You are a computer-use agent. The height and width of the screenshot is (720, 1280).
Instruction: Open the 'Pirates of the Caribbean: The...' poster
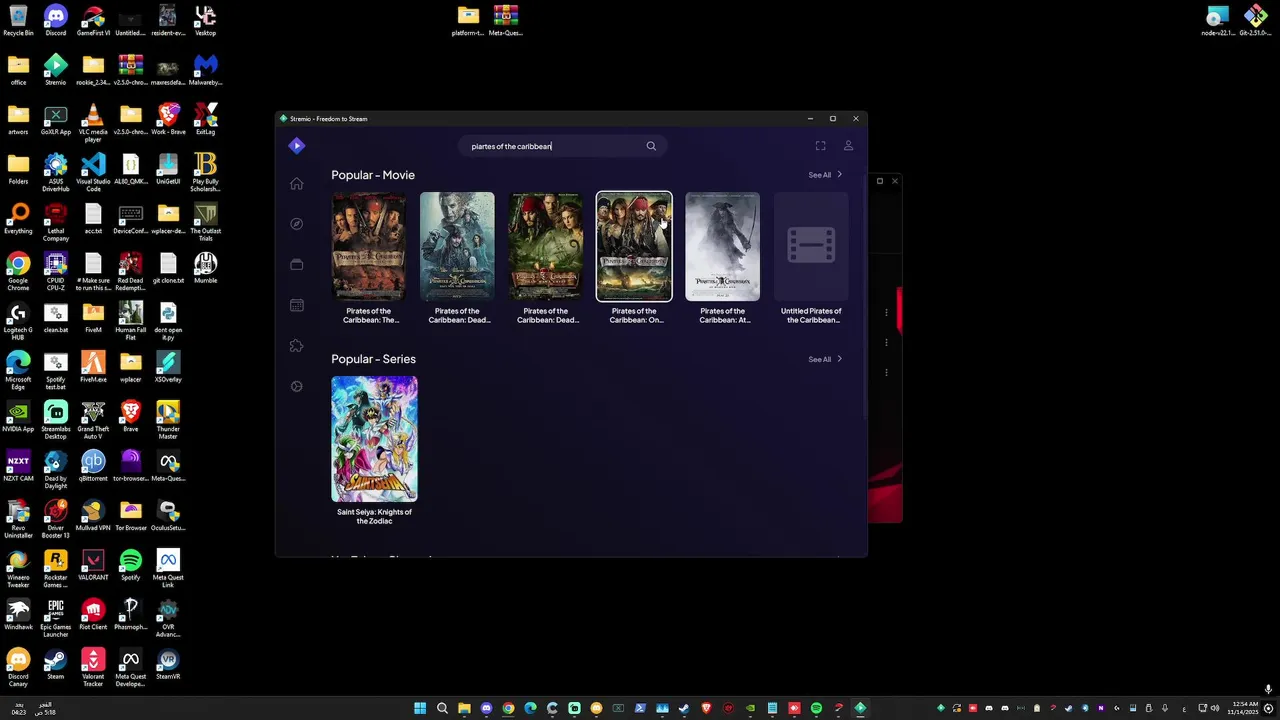tap(369, 246)
